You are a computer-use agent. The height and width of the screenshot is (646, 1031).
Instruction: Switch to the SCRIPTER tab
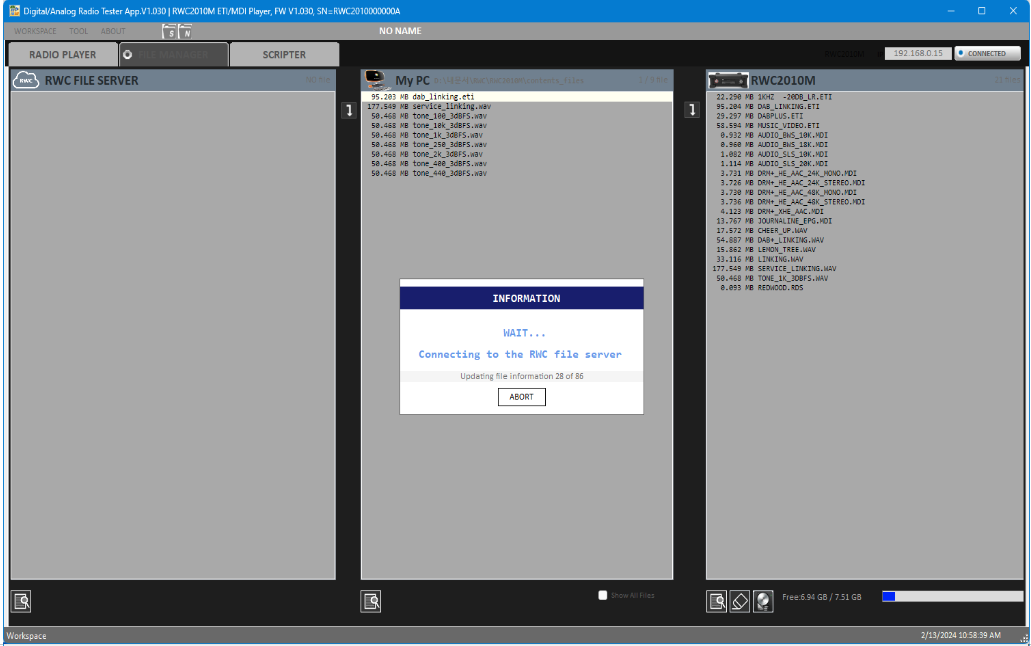tap(284, 55)
